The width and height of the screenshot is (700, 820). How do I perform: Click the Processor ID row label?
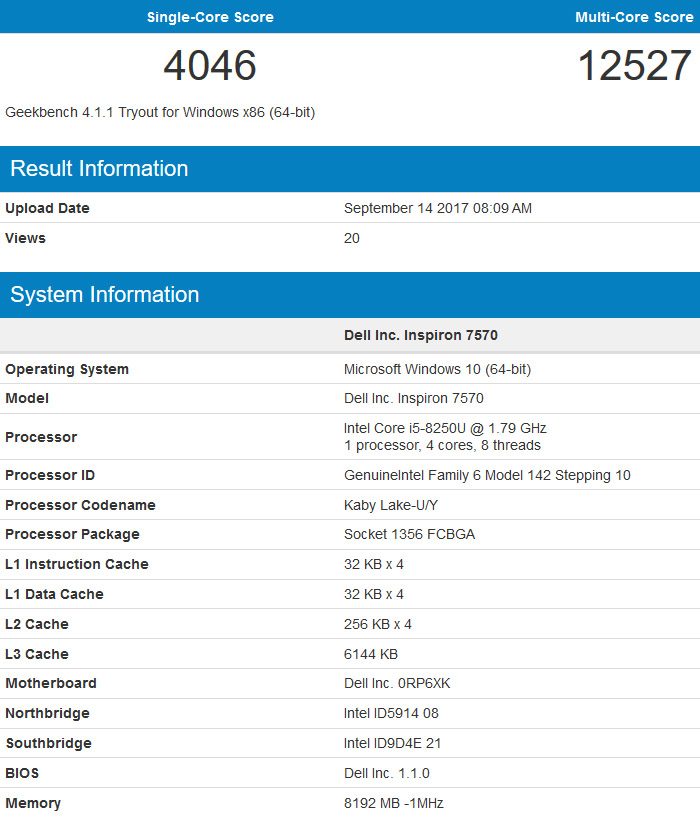tap(50, 475)
